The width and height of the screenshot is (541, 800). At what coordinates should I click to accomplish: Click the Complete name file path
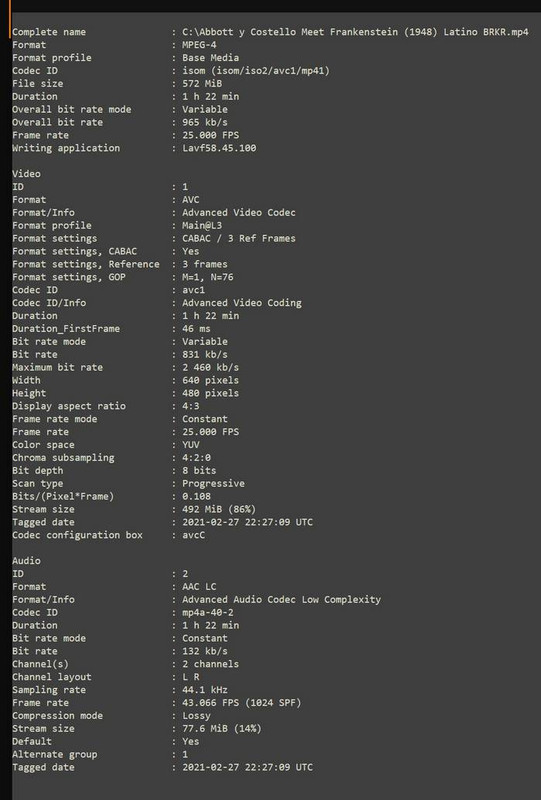[x=355, y=32]
